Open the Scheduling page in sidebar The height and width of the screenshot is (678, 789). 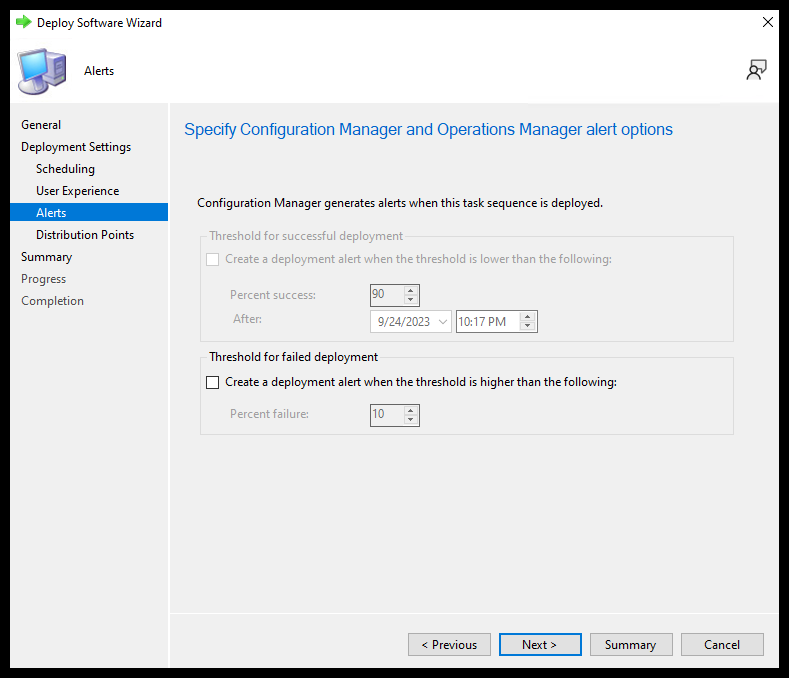click(65, 169)
